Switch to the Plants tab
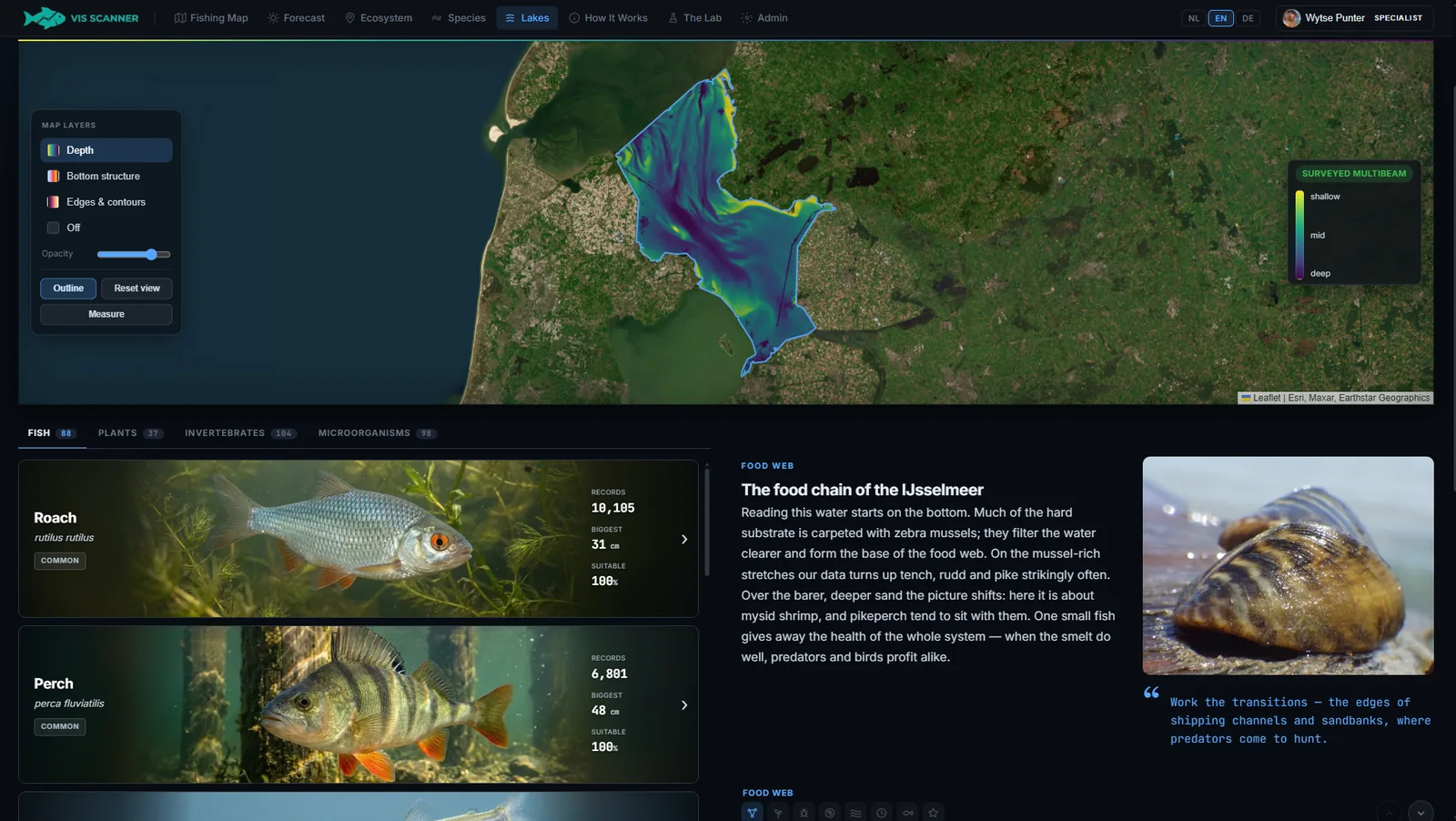 tap(130, 433)
